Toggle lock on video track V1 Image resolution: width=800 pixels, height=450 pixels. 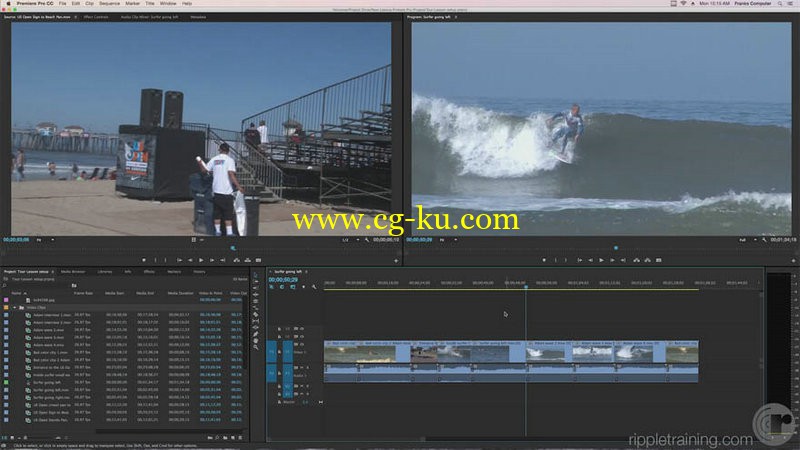click(x=279, y=352)
